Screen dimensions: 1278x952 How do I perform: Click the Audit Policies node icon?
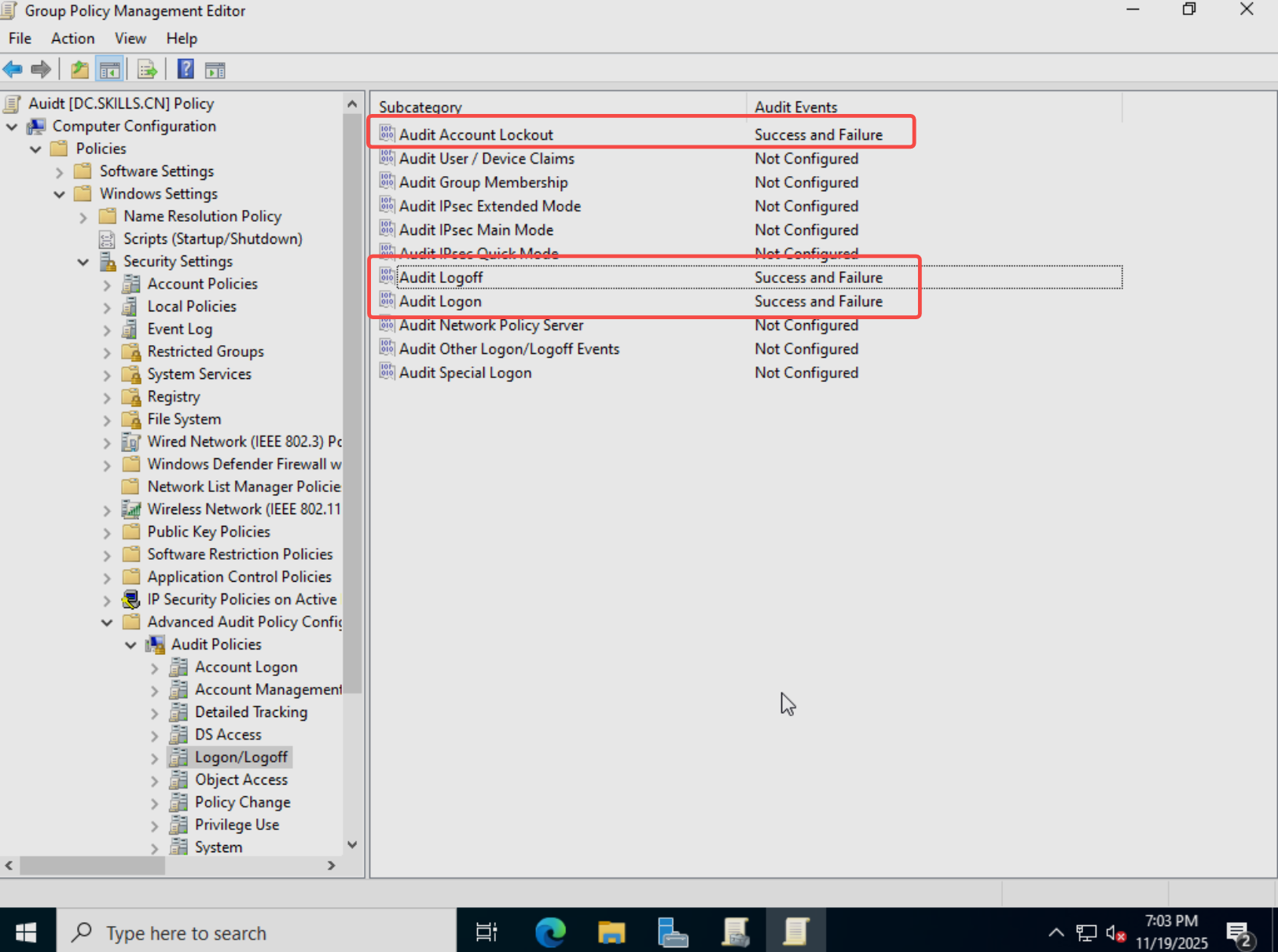tap(156, 645)
